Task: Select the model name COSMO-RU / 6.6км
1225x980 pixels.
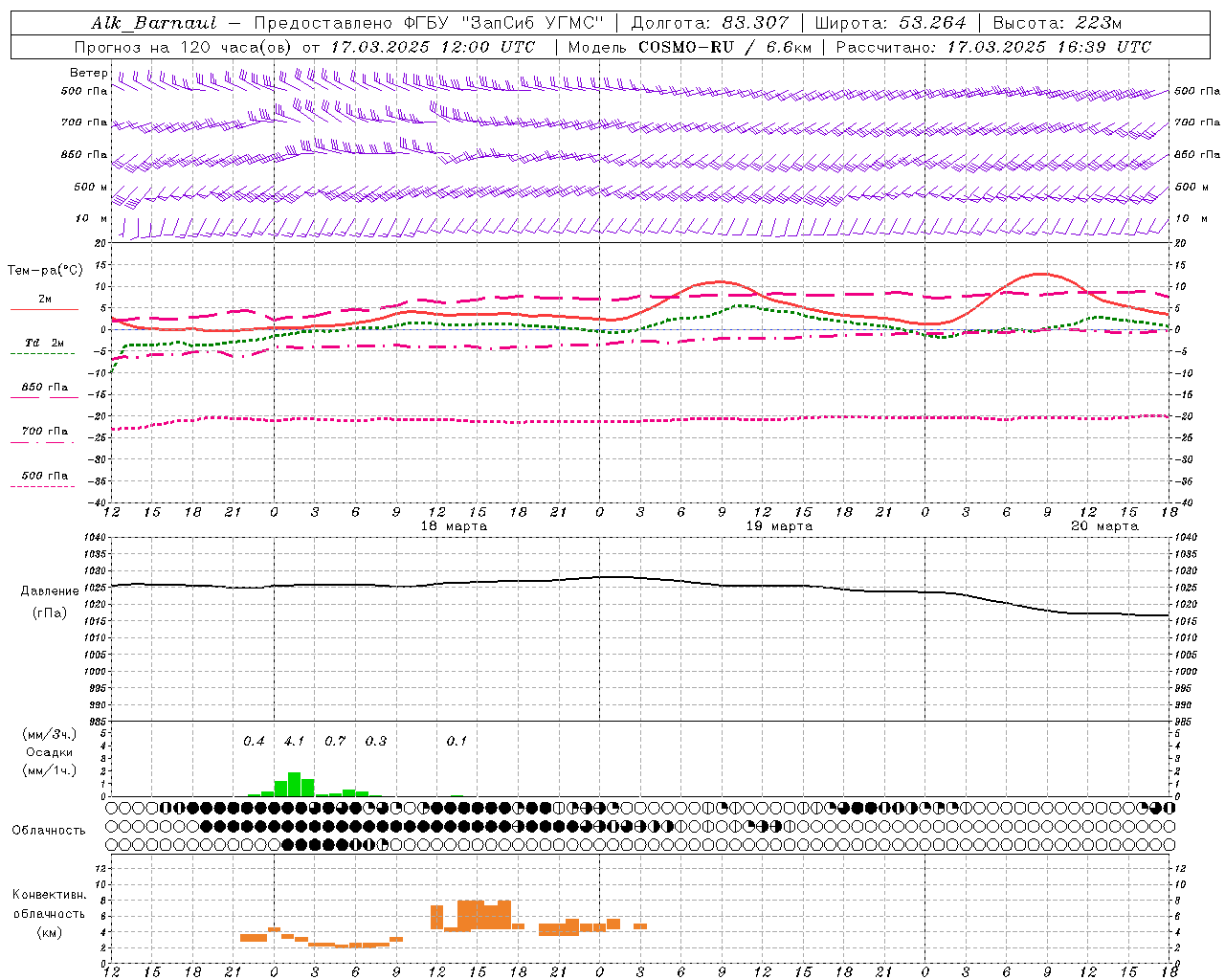Action: coord(724,47)
